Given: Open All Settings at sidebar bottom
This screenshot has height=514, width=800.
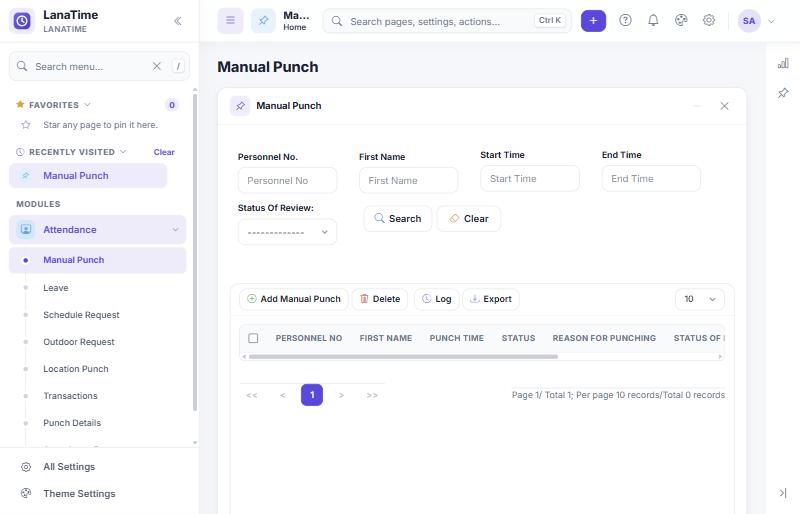Looking at the screenshot, I should click(x=69, y=467).
